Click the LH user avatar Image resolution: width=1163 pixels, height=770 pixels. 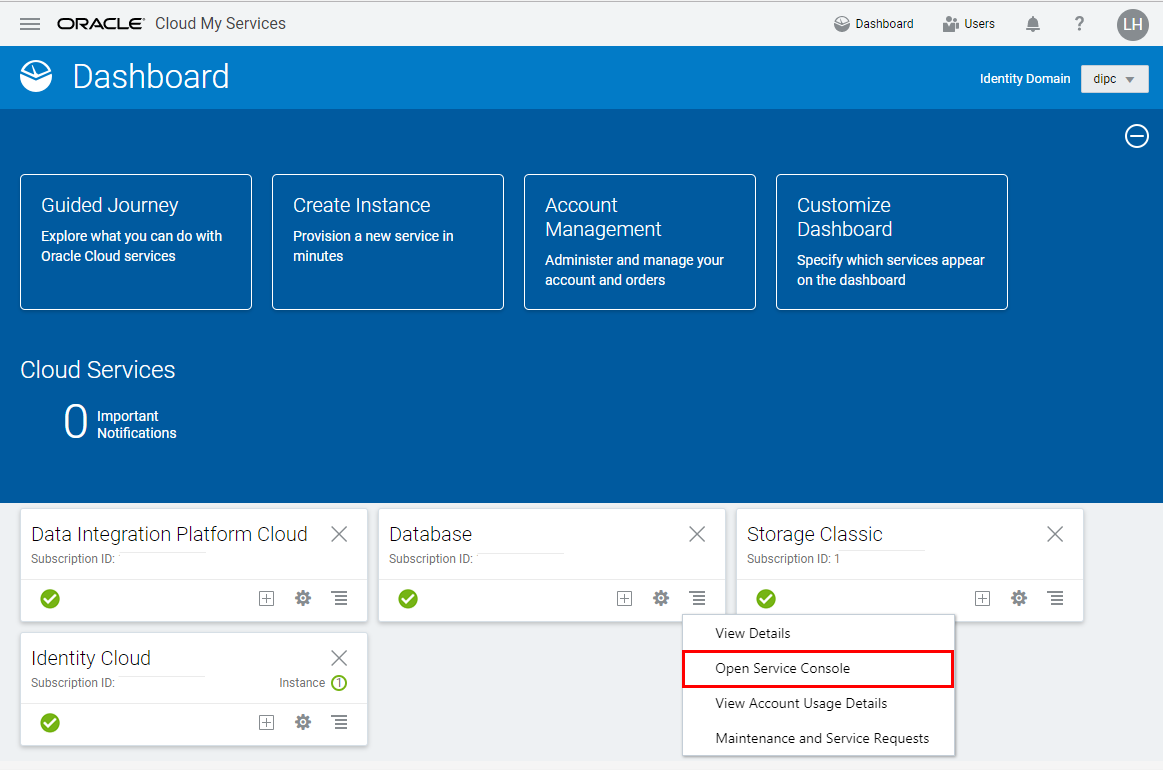coord(1132,25)
